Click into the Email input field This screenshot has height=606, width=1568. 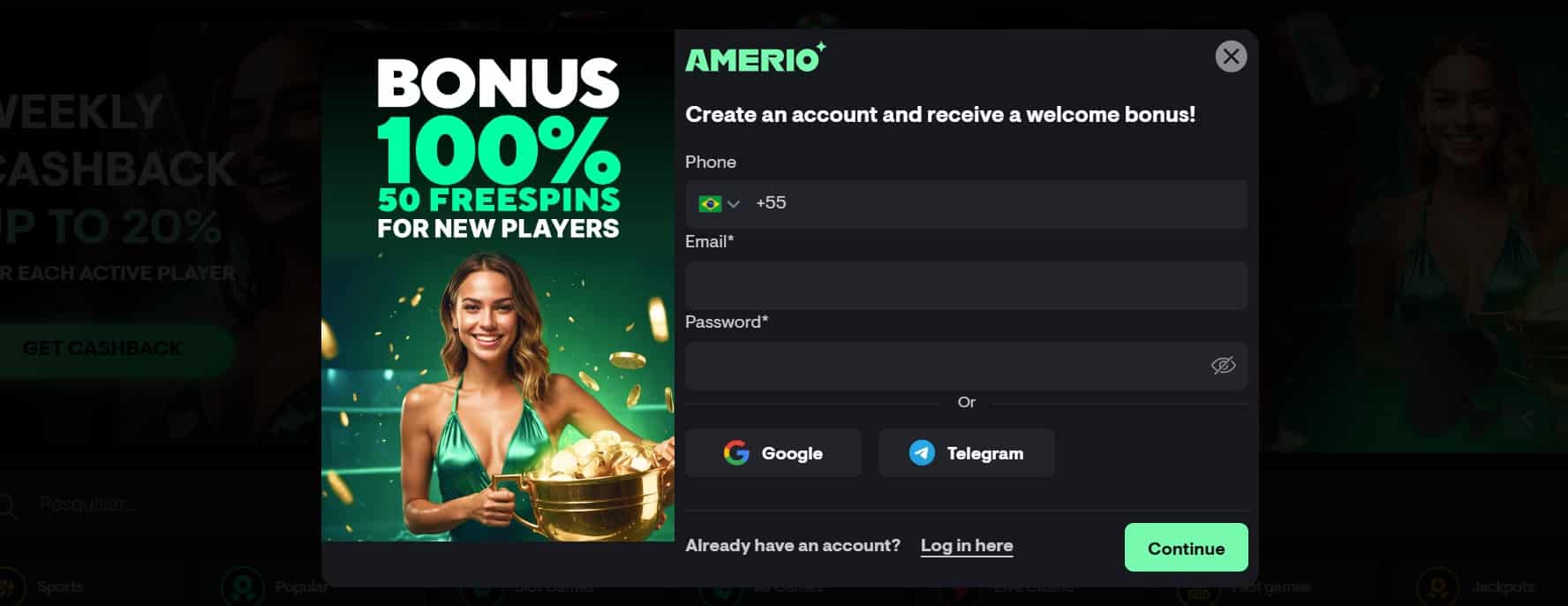(x=966, y=285)
